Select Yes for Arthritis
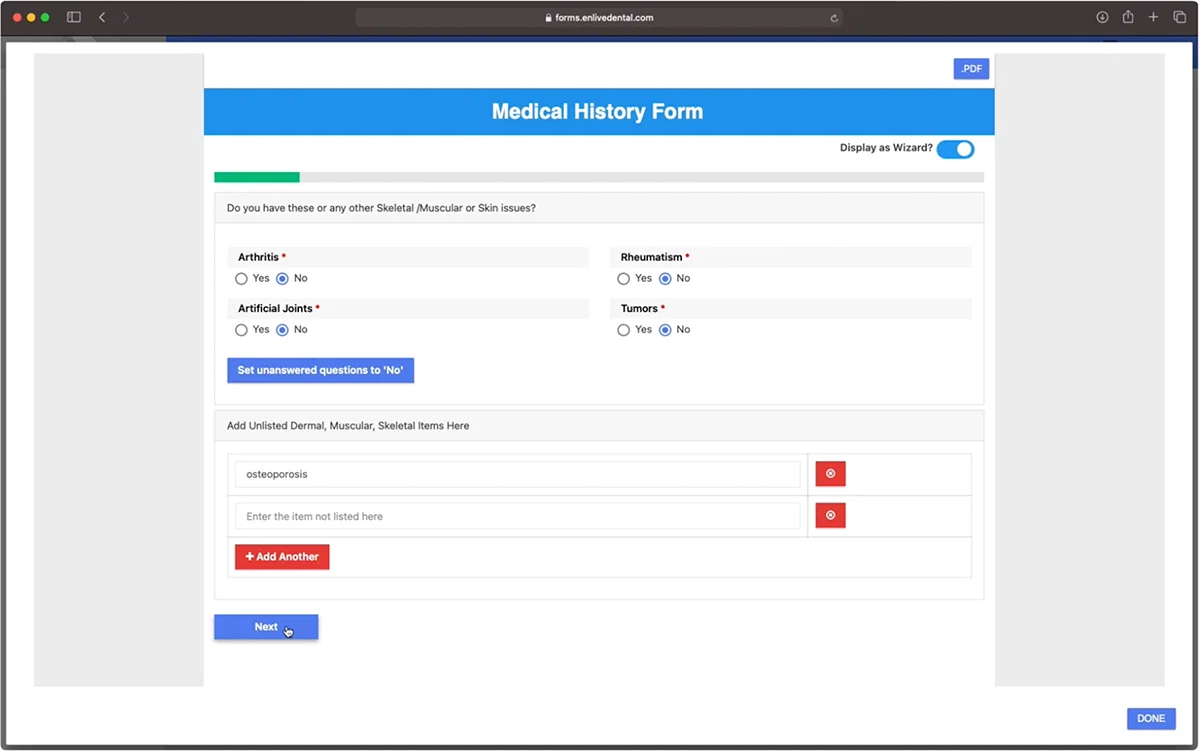1200x751 pixels. (241, 279)
